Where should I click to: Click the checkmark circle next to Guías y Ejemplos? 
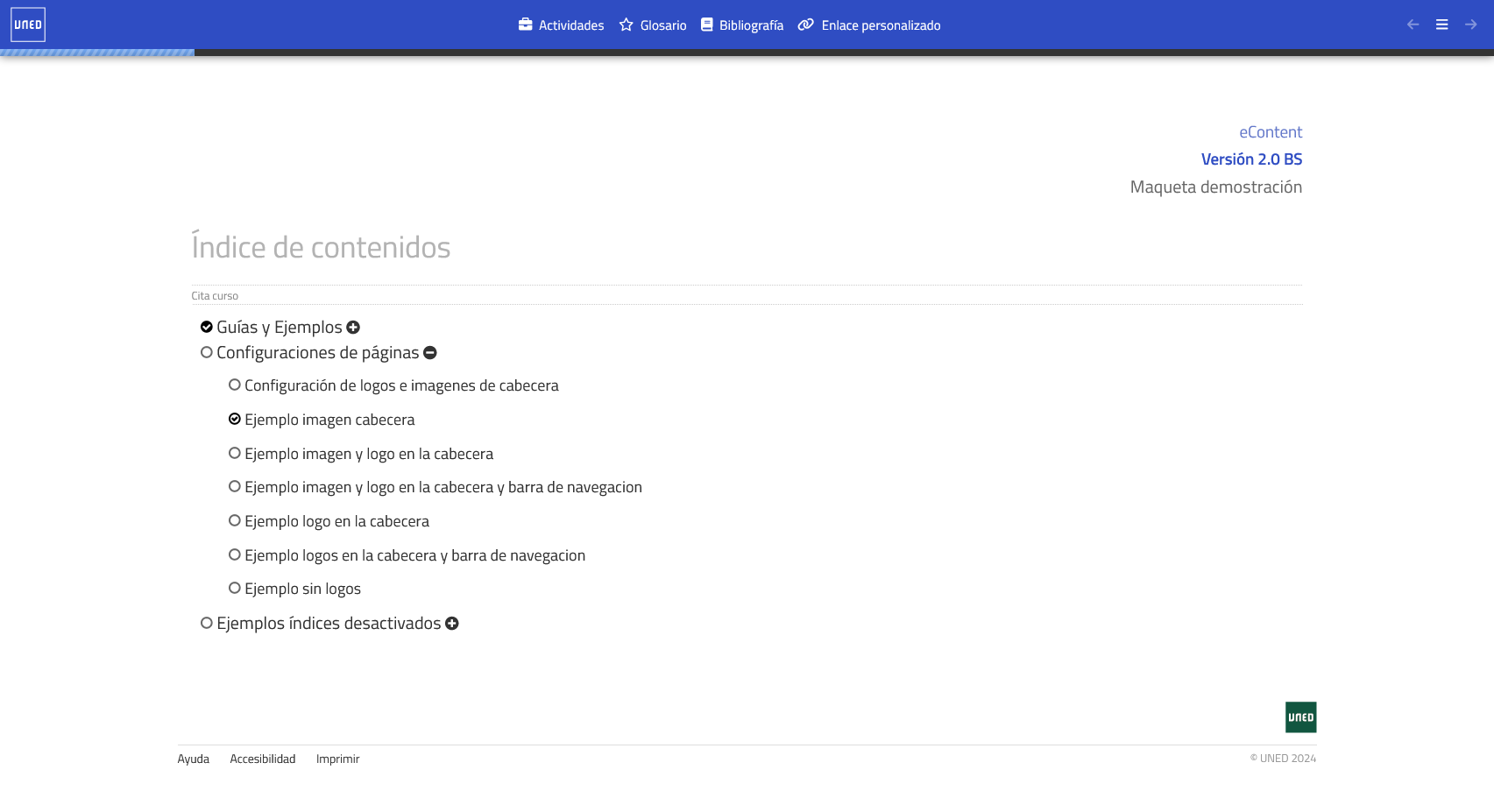point(206,325)
